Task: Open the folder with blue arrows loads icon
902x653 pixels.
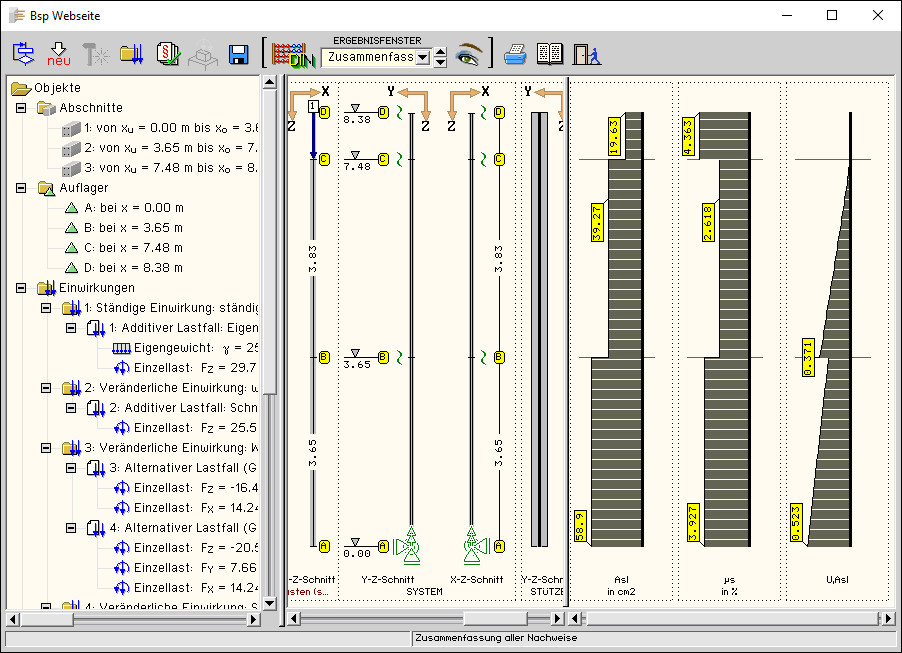Action: [132, 54]
